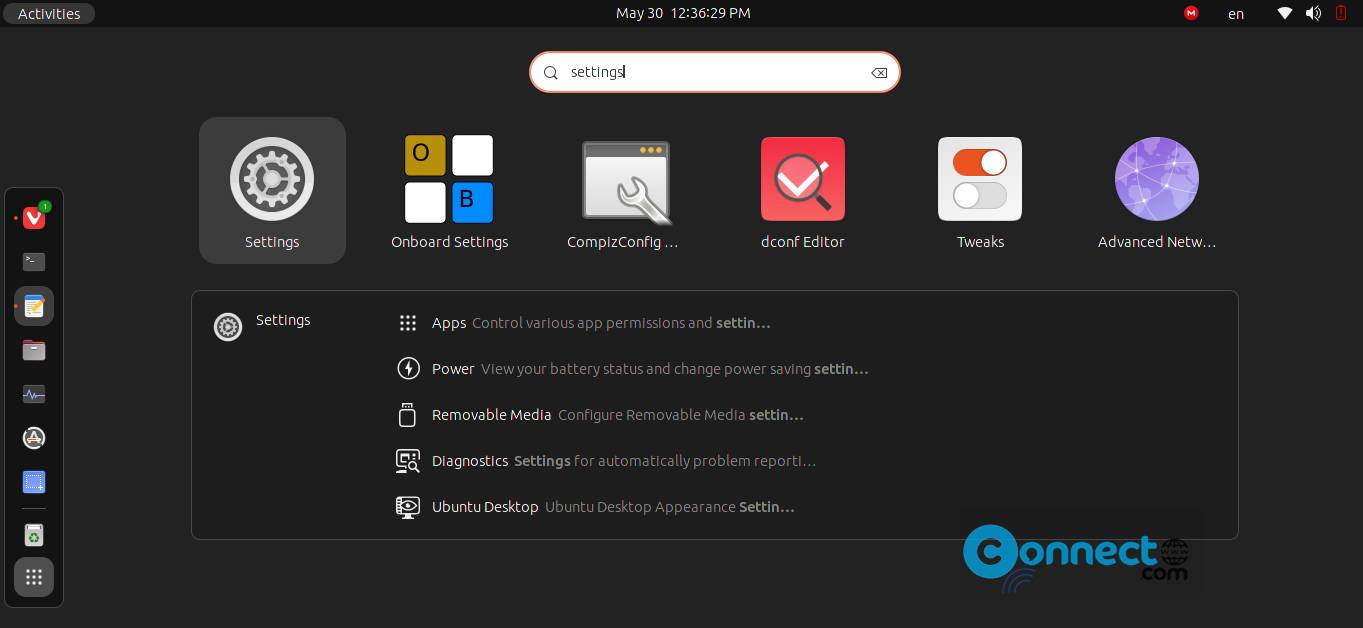Open the Tweaks application
Viewport: 1363px width, 628px height.
[x=980, y=191]
